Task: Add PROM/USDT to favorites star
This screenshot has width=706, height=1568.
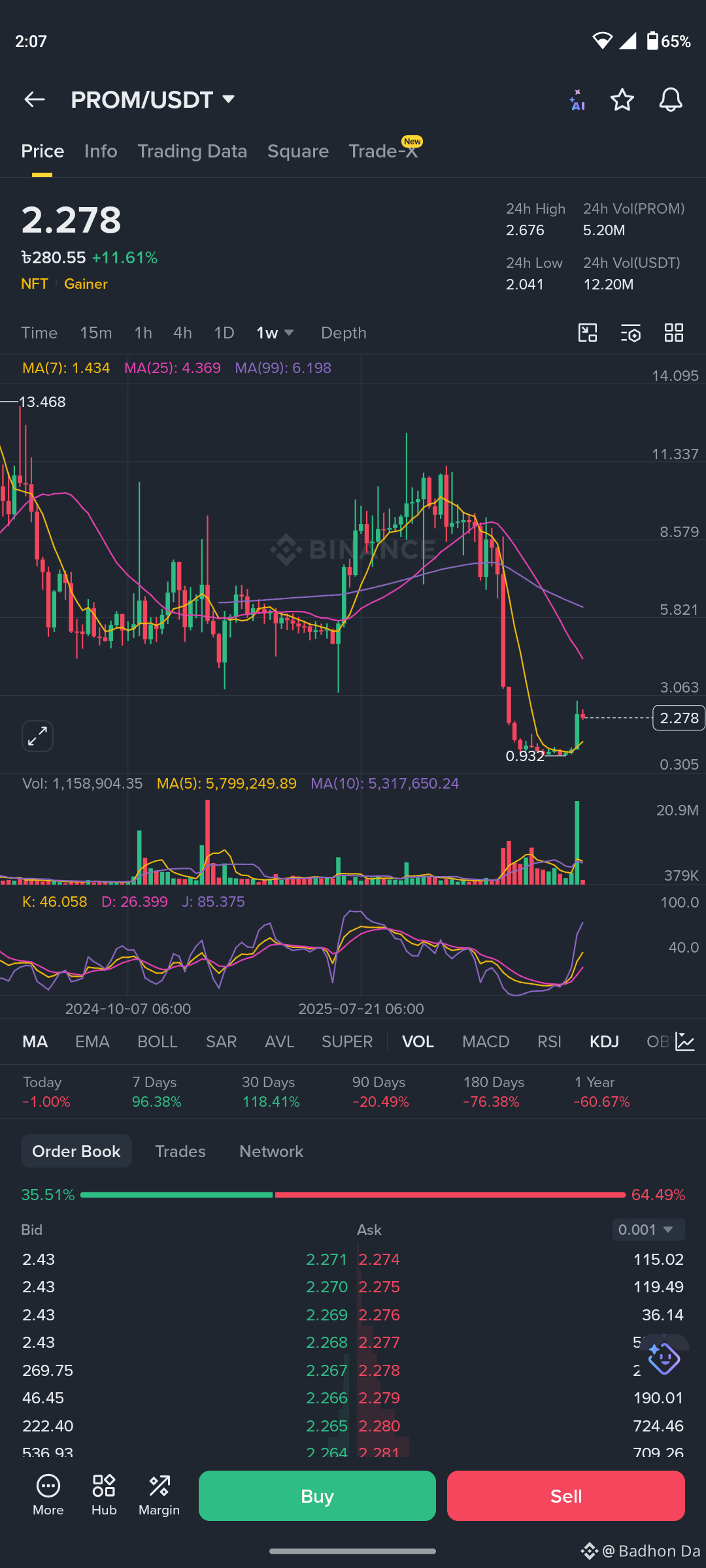Action: point(622,100)
